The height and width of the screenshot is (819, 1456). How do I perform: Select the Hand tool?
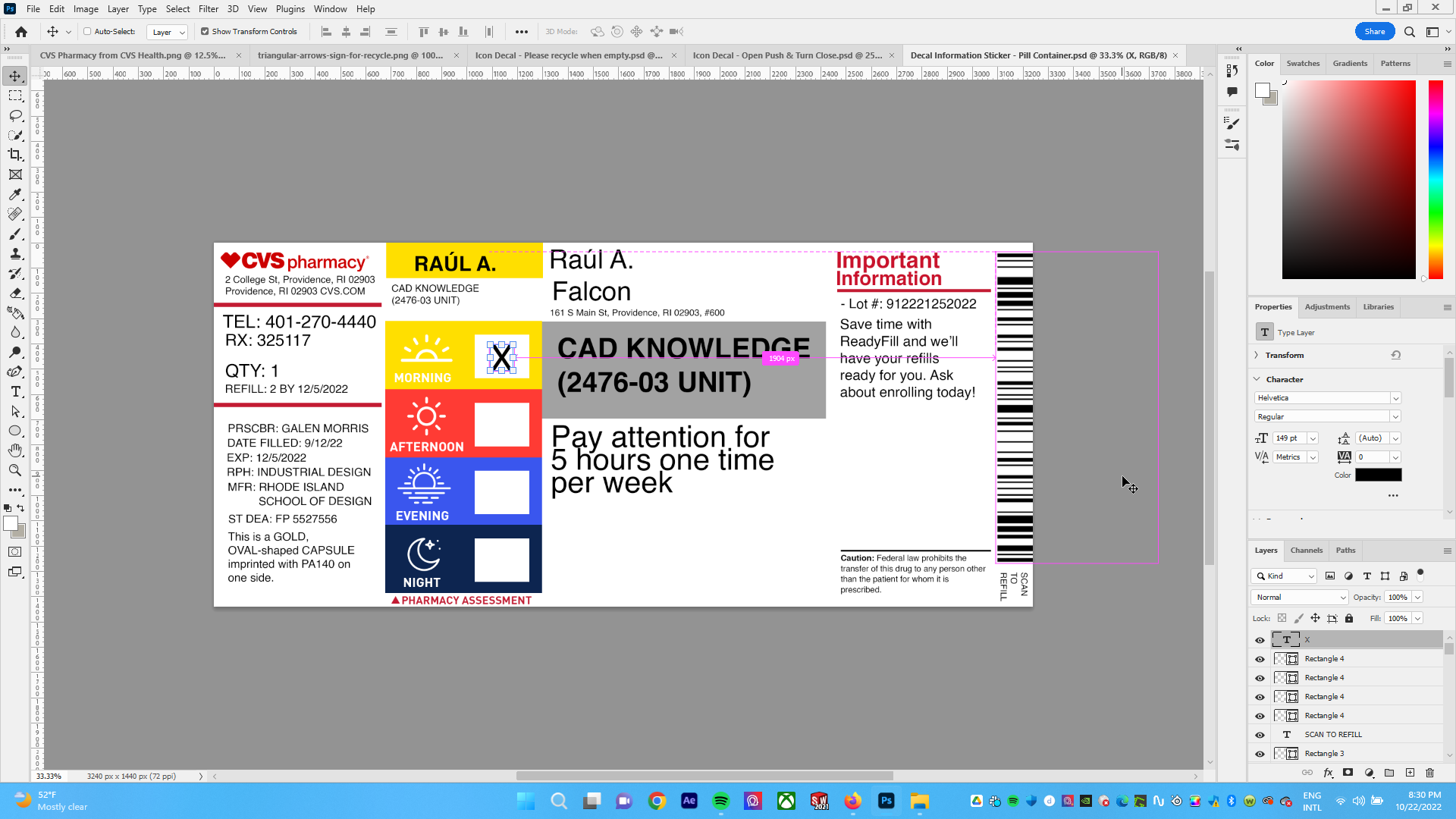pyautogui.click(x=15, y=450)
